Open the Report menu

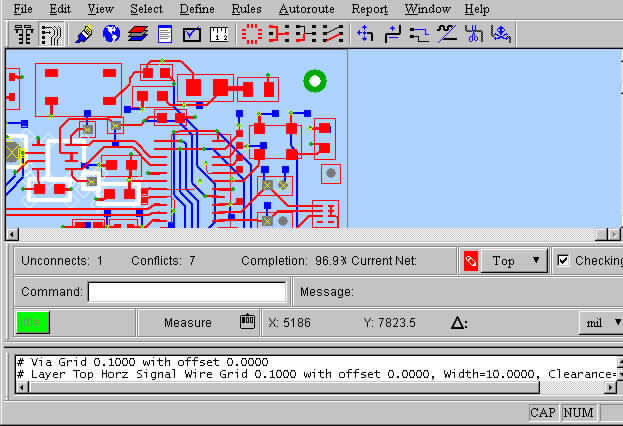click(370, 9)
